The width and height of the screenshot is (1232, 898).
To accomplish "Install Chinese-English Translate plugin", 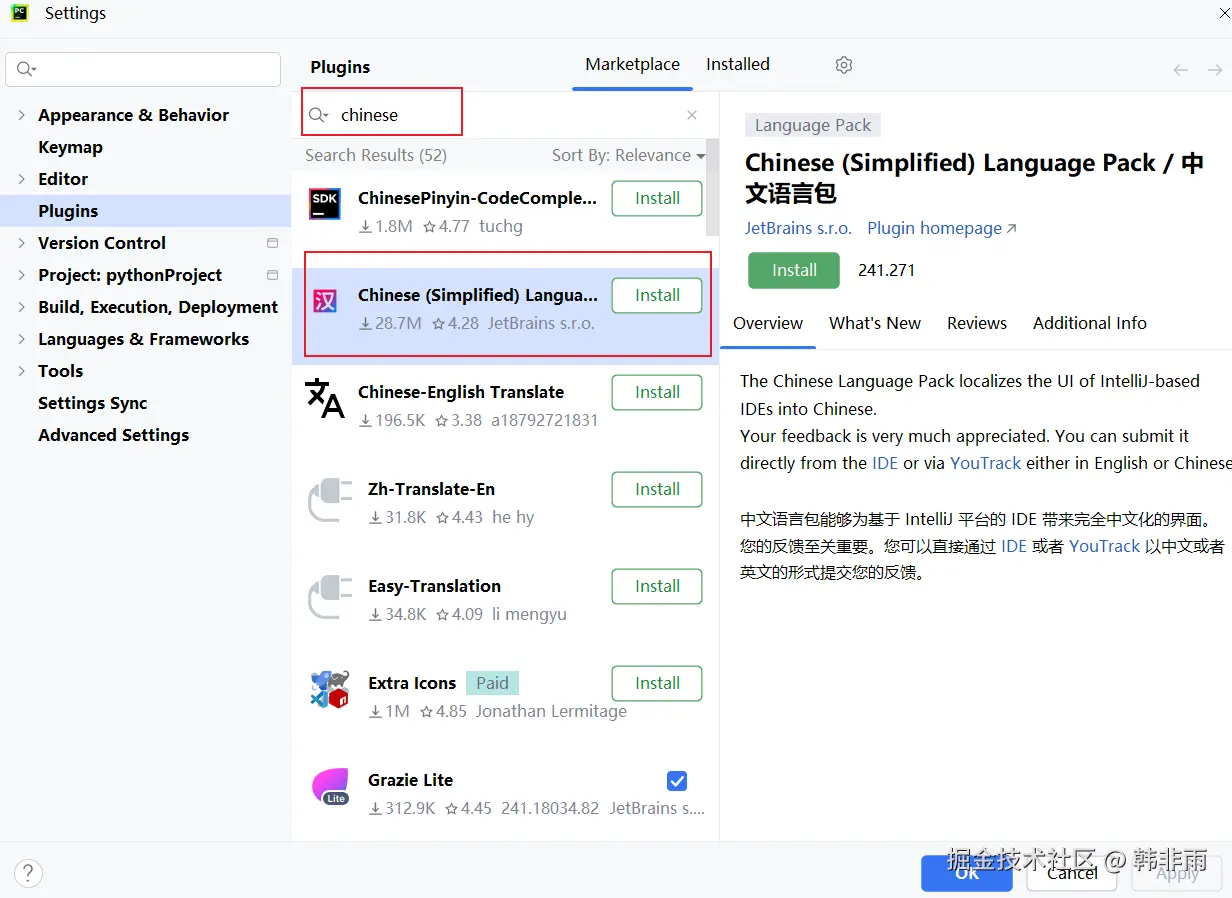I will tap(657, 392).
